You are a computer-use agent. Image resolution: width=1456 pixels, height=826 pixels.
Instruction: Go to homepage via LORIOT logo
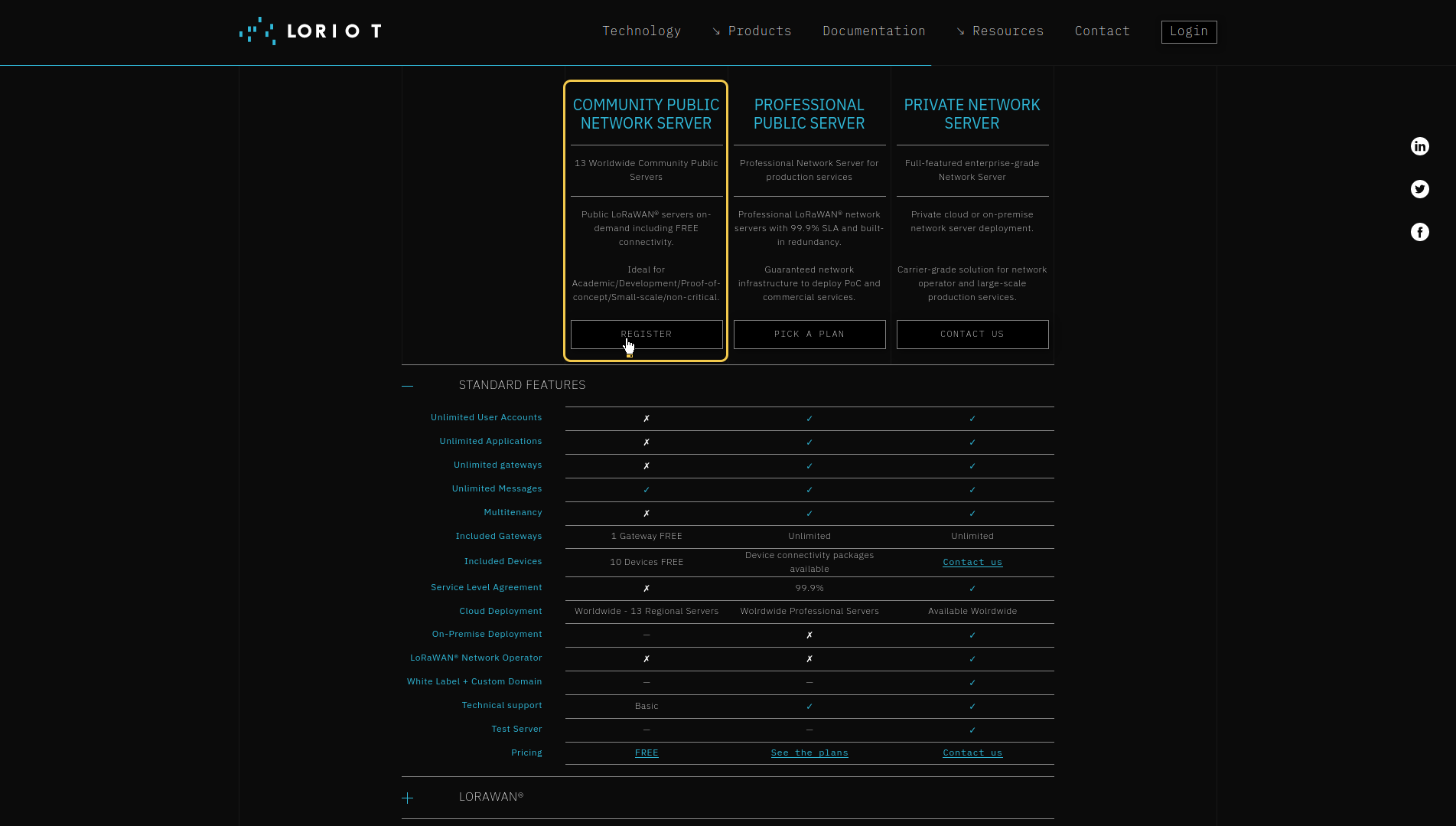tap(310, 31)
